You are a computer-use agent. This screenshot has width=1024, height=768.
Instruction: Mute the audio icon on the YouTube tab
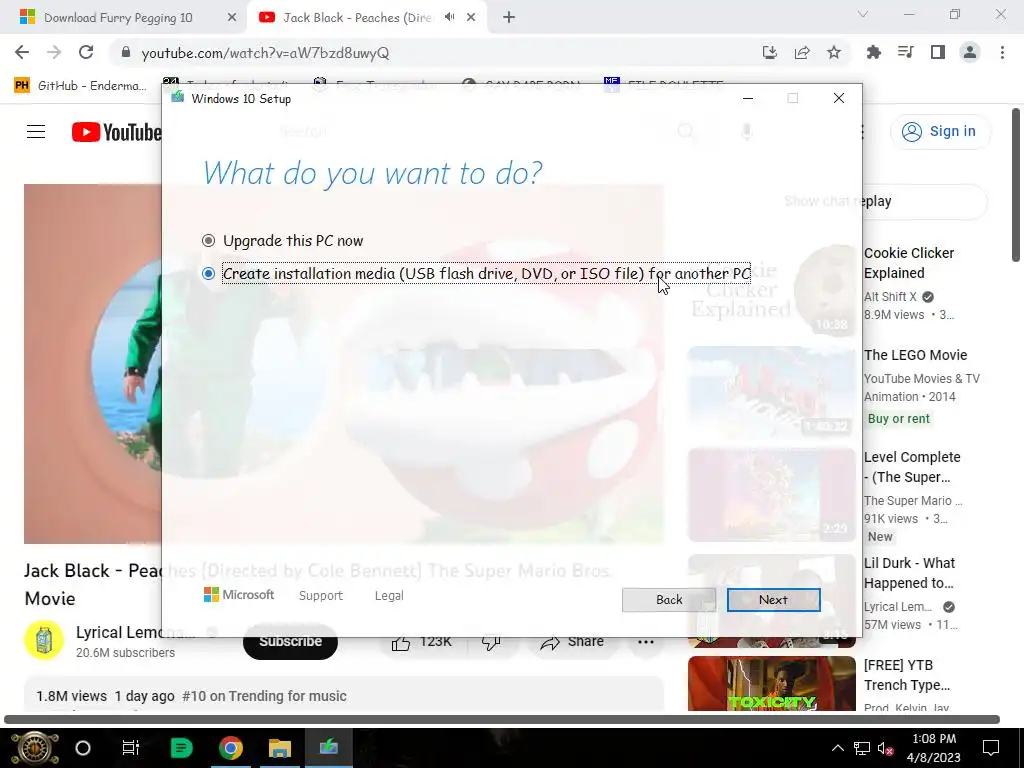(449, 17)
